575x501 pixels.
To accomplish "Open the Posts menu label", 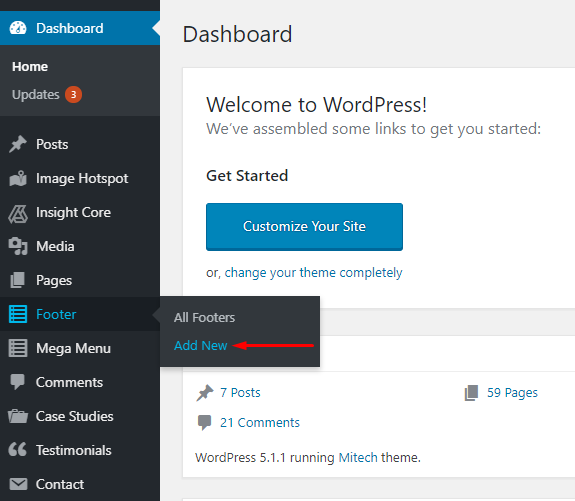I will tap(52, 144).
